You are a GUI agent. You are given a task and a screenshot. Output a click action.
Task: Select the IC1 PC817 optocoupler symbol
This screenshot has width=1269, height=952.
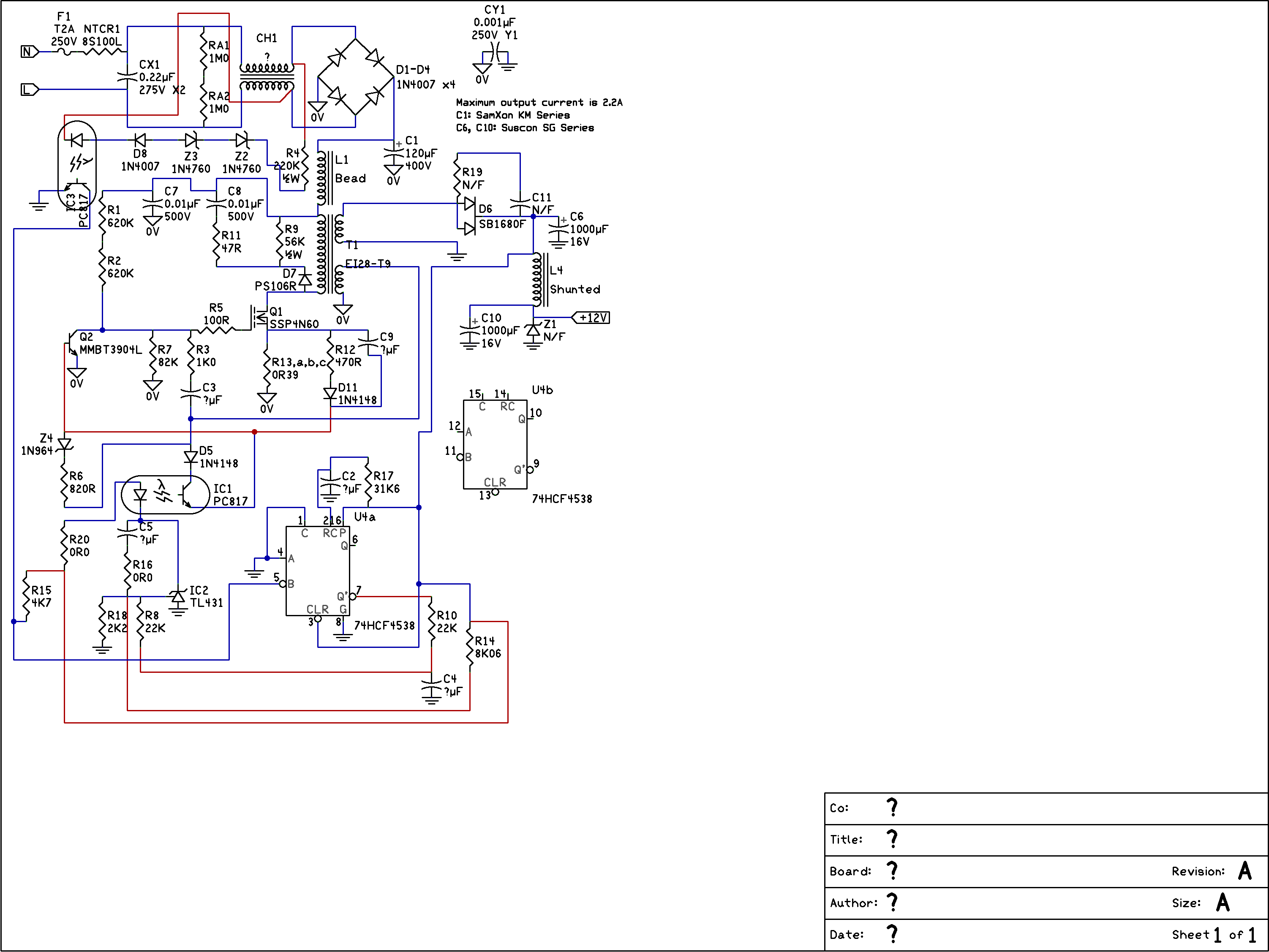pyautogui.click(x=165, y=494)
